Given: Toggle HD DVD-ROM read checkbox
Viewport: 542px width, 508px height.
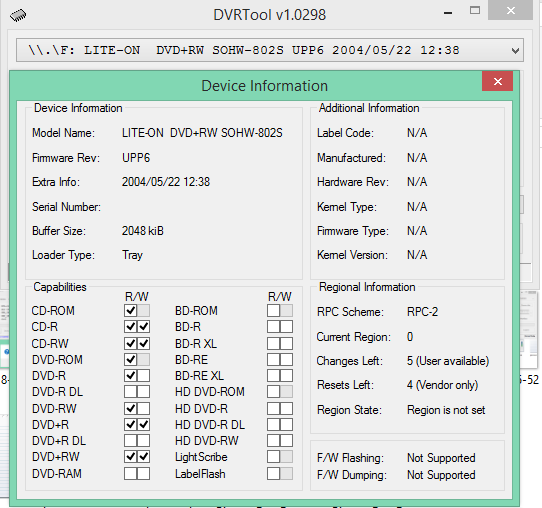Looking at the screenshot, I should tap(273, 392).
